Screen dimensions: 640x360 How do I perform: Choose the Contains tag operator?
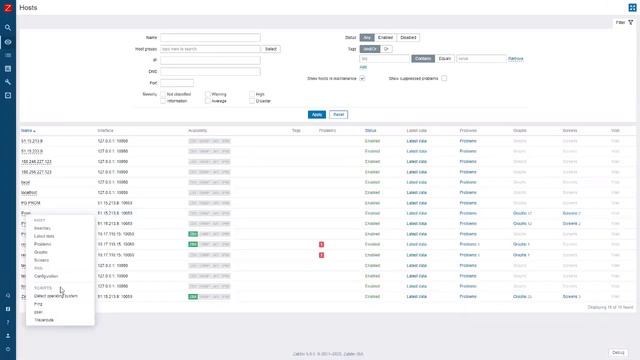point(423,59)
